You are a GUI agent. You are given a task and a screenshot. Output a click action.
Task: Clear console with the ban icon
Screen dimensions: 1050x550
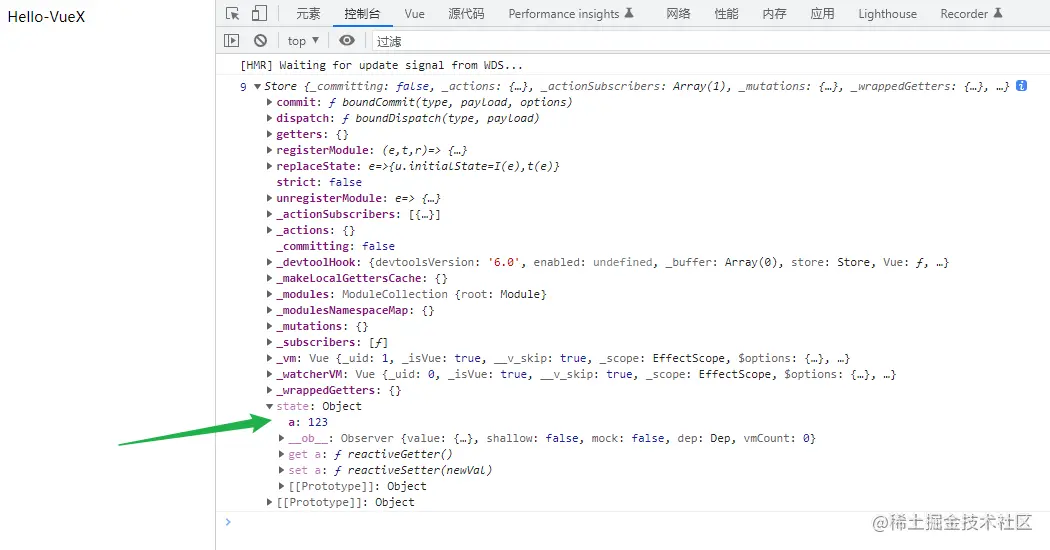[x=260, y=41]
